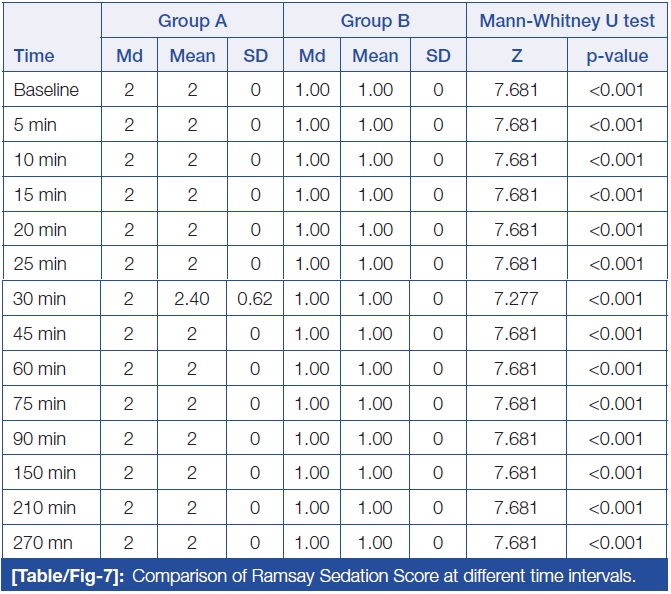
Task: Click the 7.277 Z value cell
Action: 516,299
